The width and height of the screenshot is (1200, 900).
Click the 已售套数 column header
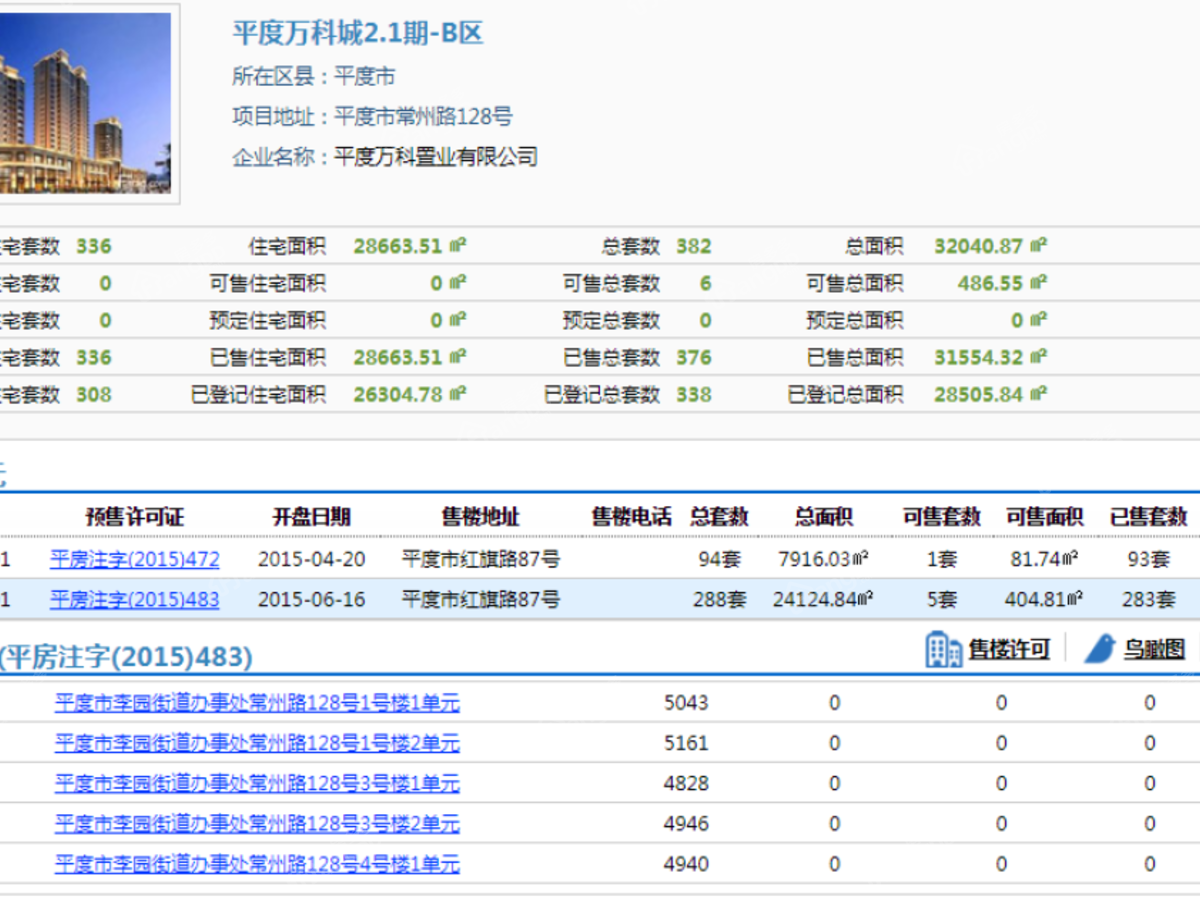1149,517
